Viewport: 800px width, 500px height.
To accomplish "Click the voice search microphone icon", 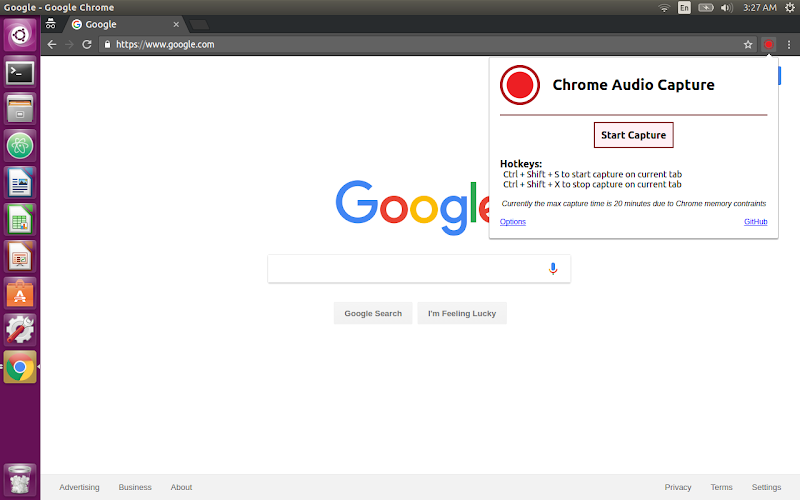I will (553, 268).
